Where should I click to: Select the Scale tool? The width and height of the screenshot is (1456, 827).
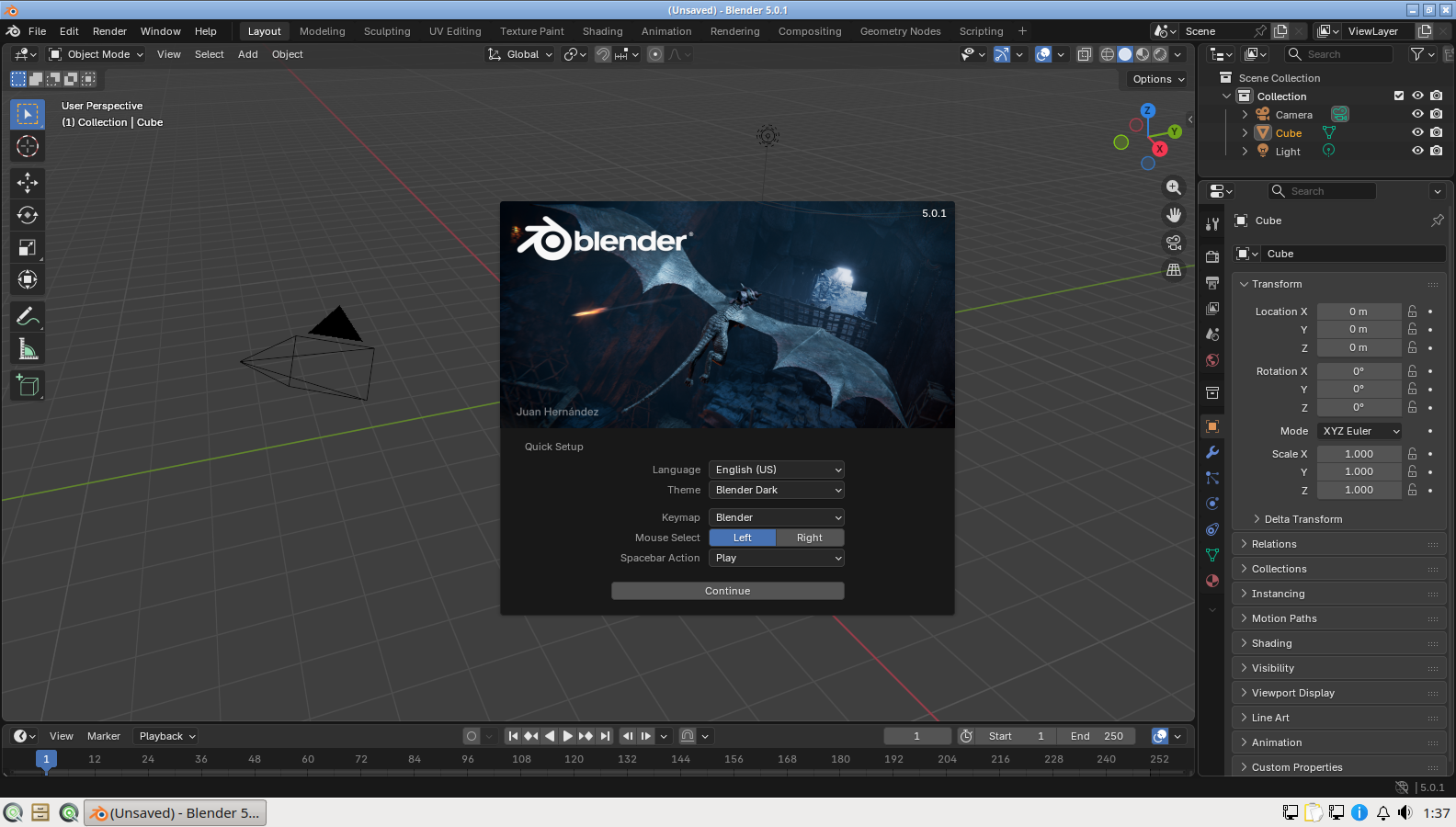(x=28, y=247)
